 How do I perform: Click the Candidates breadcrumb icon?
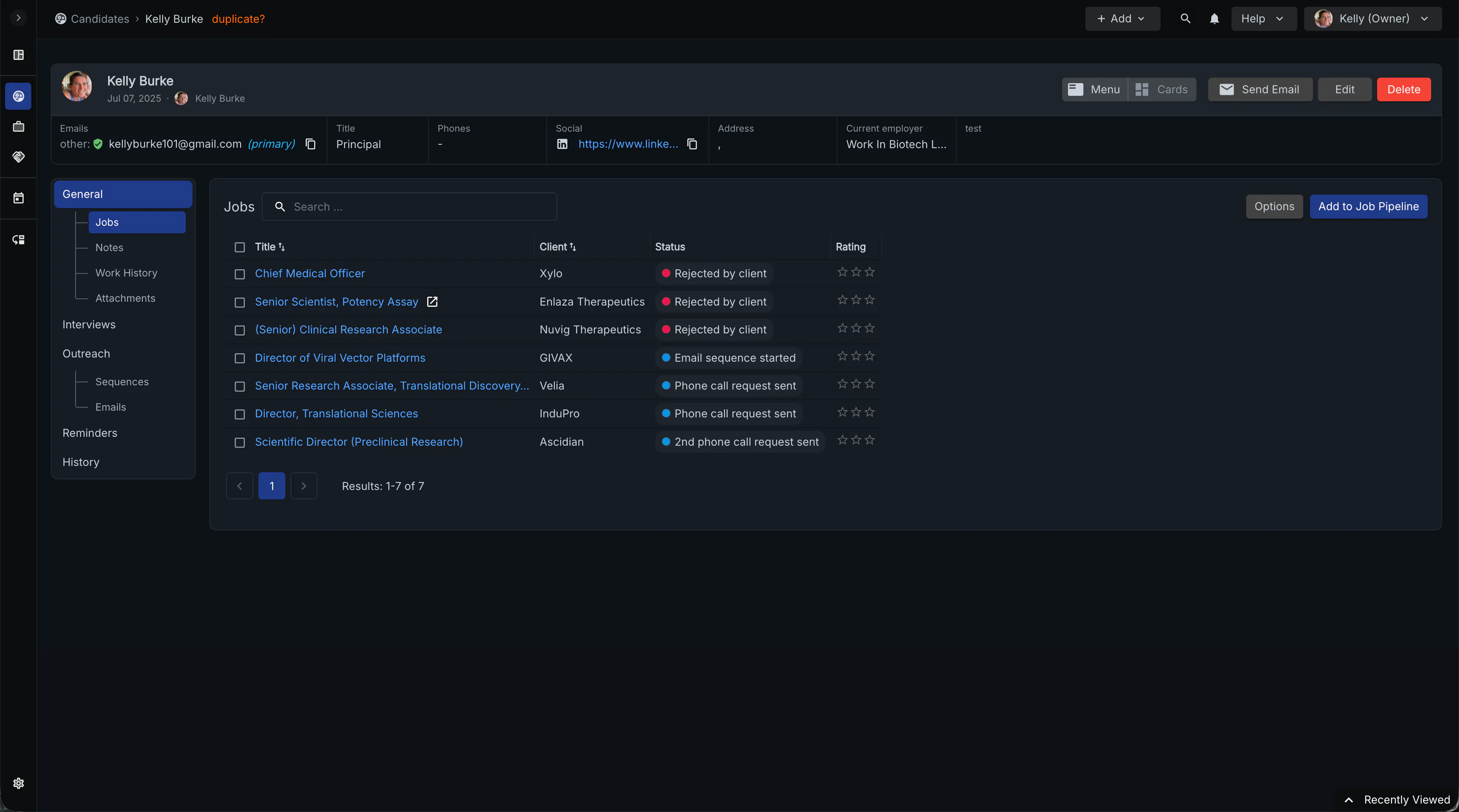tap(61, 19)
